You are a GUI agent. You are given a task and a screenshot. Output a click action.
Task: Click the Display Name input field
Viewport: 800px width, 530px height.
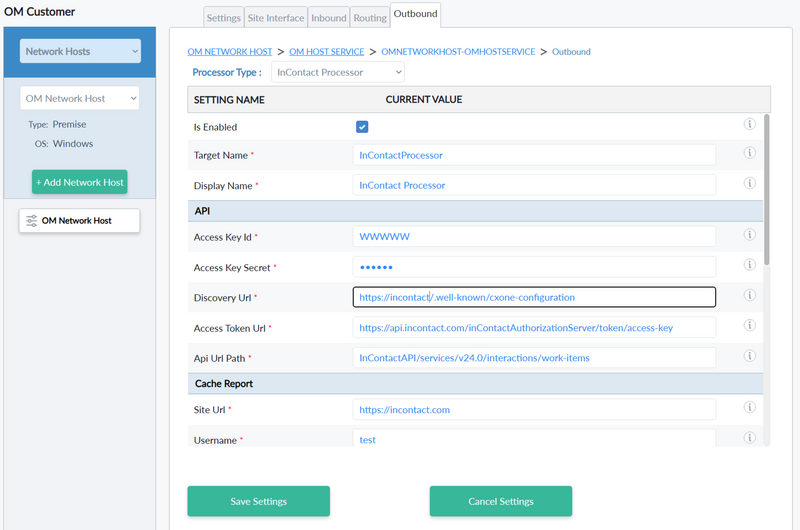coord(534,185)
